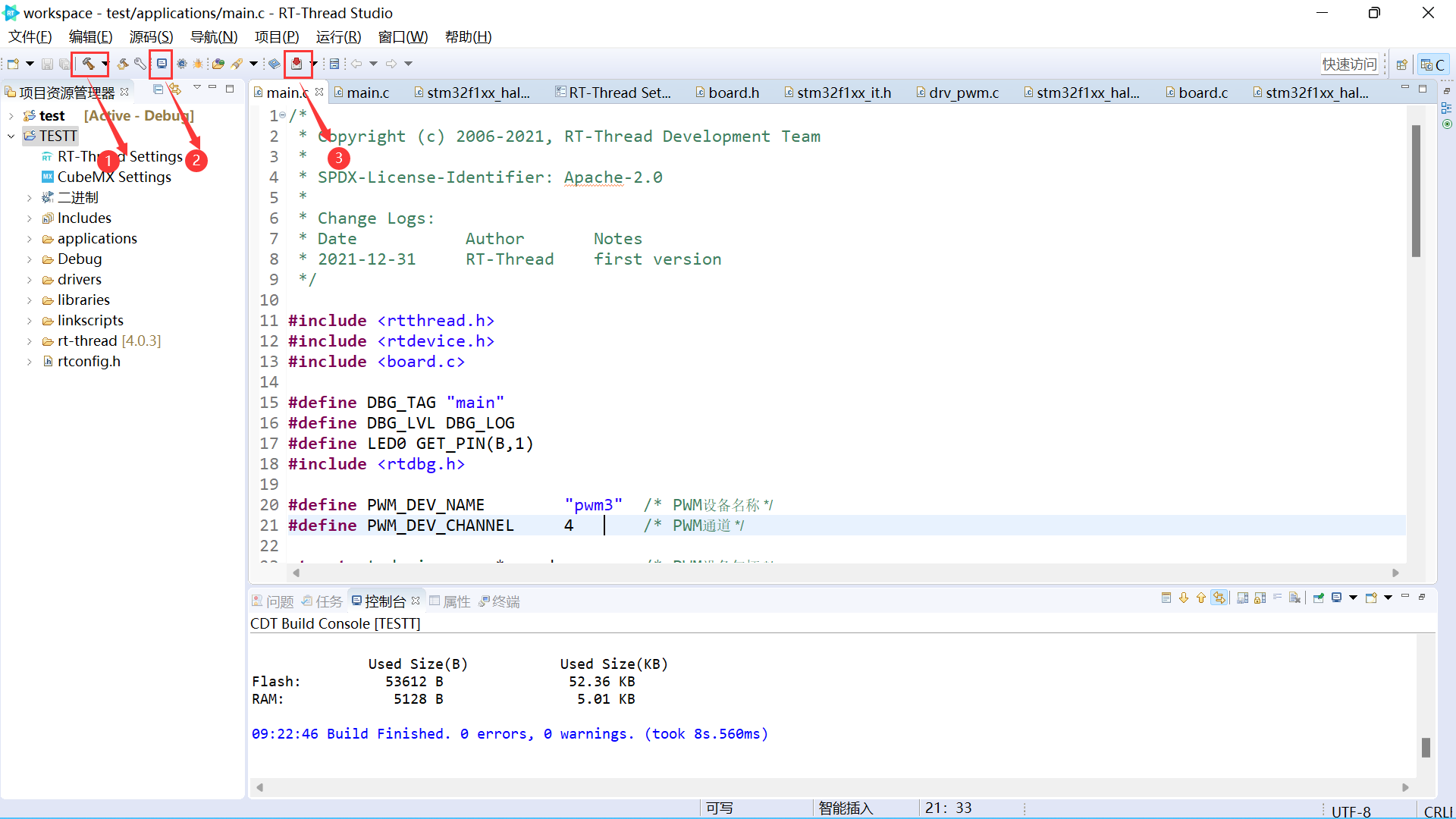The height and width of the screenshot is (819, 1456).
Task: Click the editor vertical scrollbar thumb
Action: [1416, 191]
